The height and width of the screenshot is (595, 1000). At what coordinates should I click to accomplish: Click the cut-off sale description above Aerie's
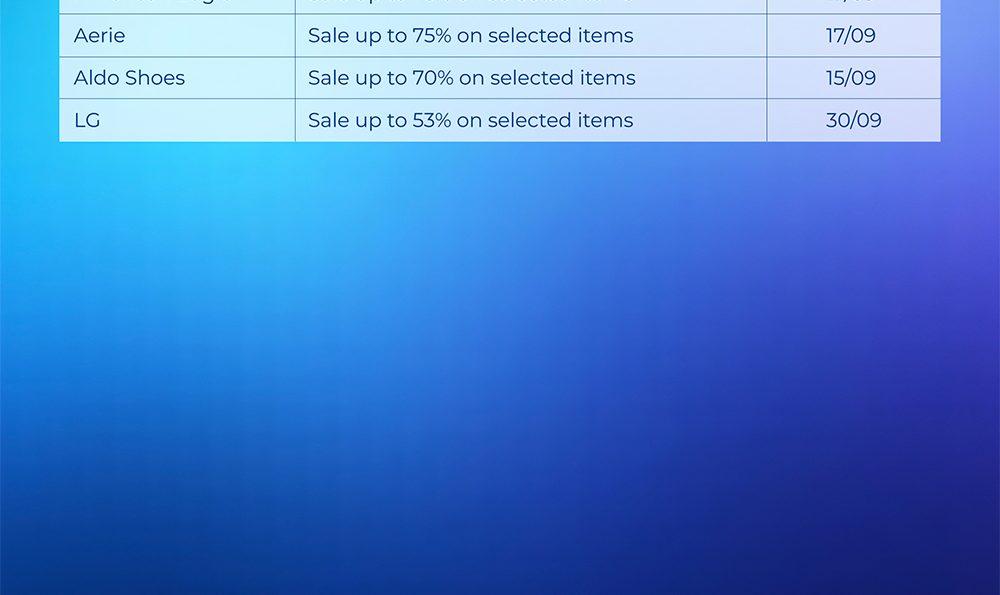[x=530, y=5]
